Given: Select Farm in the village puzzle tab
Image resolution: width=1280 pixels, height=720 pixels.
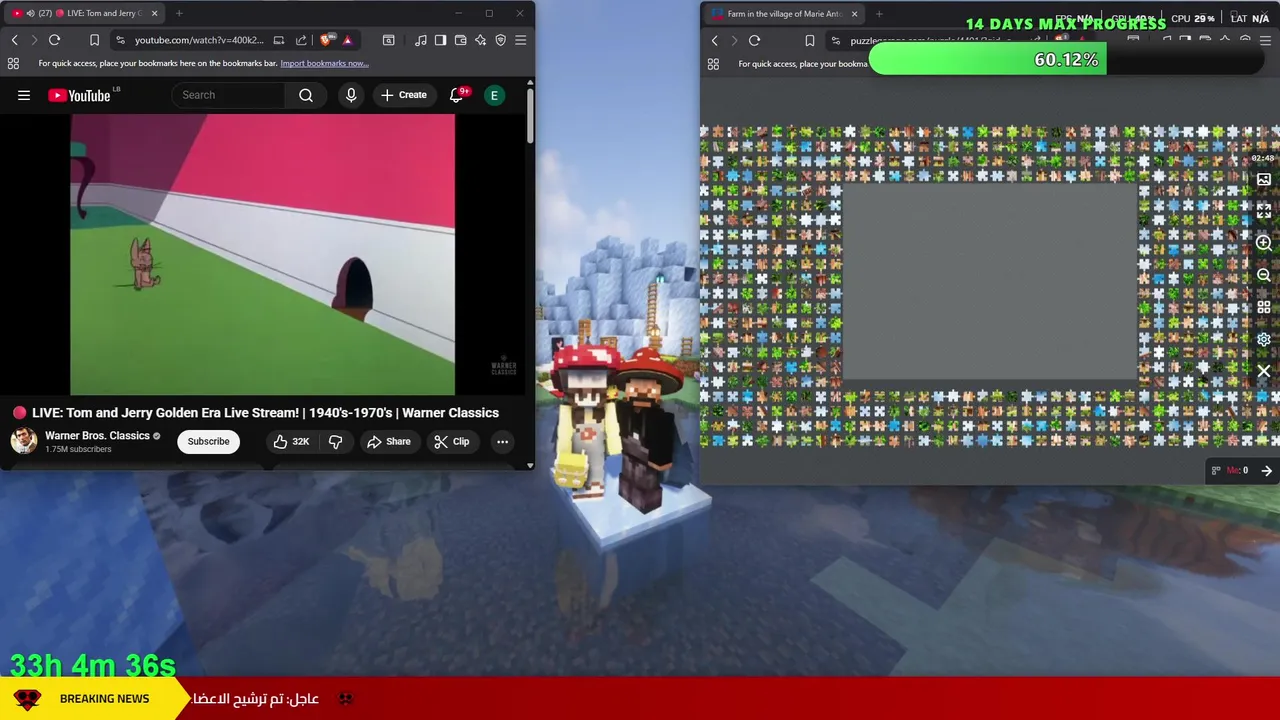Looking at the screenshot, I should (x=783, y=14).
